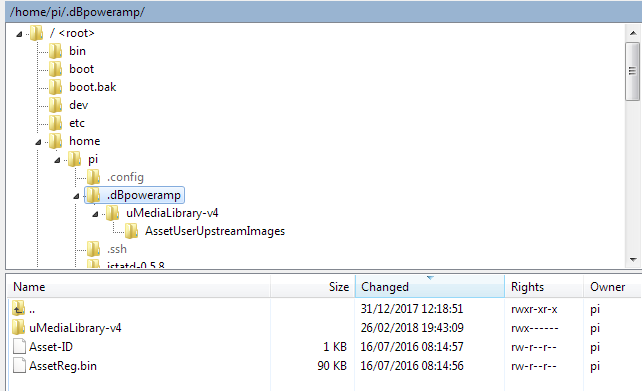Select boot in the directory tree
The height and width of the screenshot is (391, 642).
81,69
